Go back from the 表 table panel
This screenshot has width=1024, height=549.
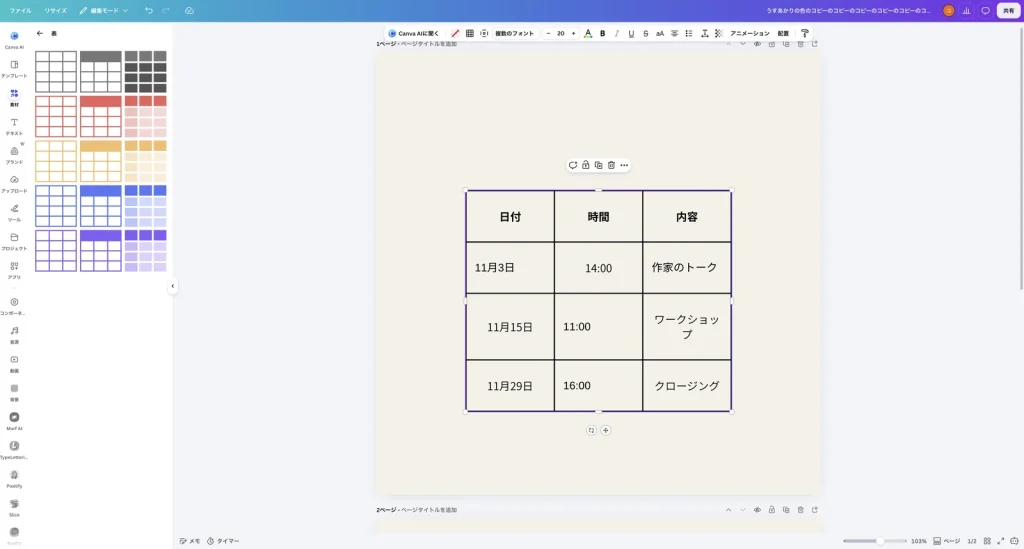coord(40,33)
